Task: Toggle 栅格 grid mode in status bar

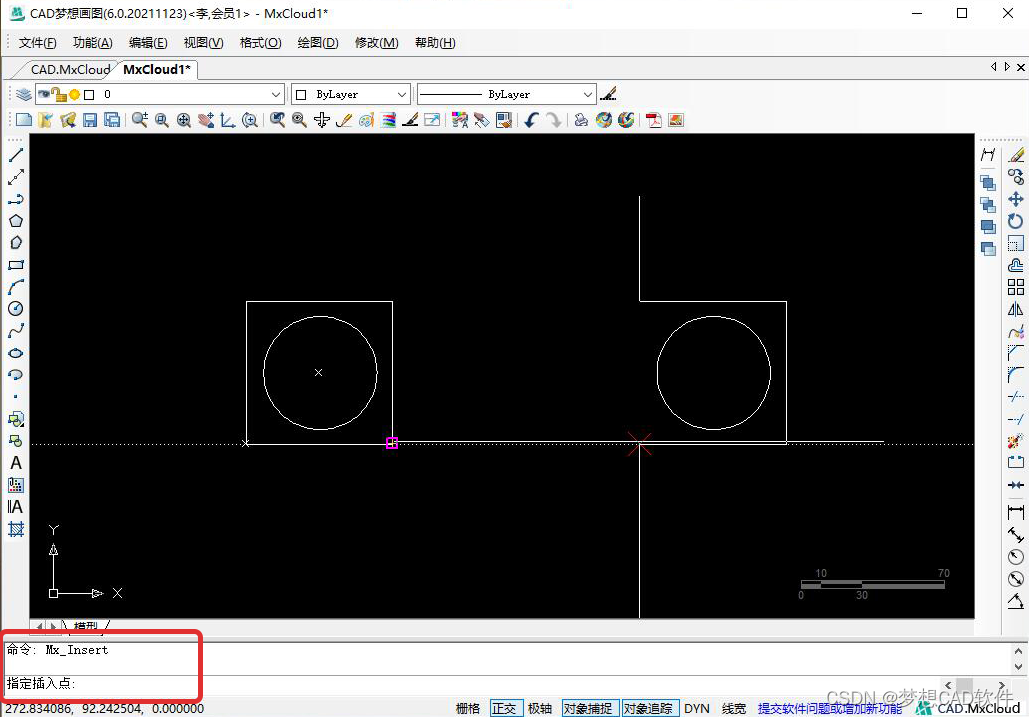Action: tap(468, 708)
